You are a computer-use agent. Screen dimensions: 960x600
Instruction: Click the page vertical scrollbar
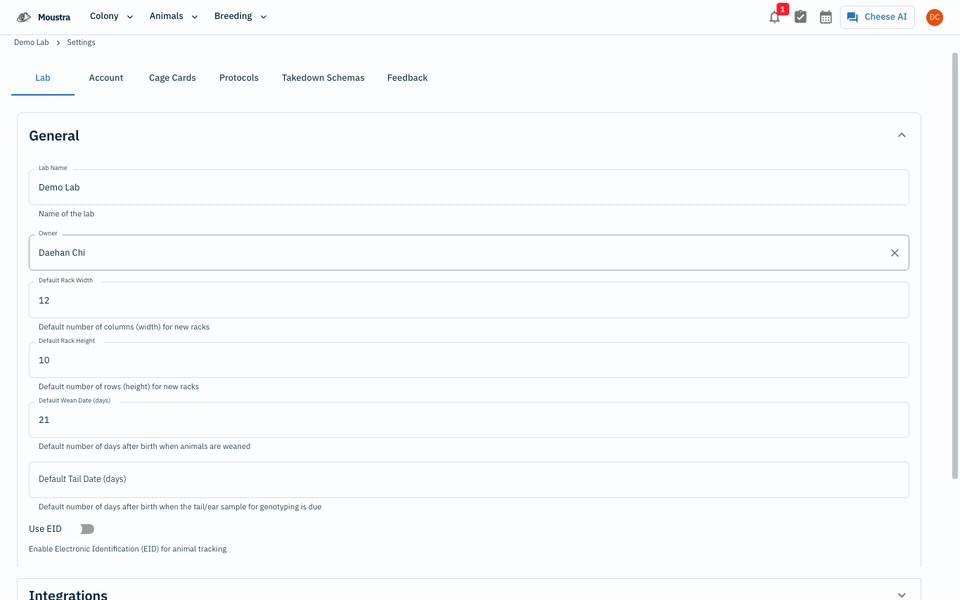[x=954, y=266]
